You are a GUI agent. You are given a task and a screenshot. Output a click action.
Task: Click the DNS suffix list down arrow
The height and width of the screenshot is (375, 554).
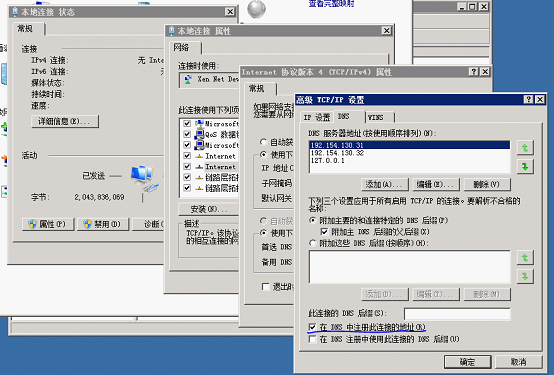[x=525, y=276]
